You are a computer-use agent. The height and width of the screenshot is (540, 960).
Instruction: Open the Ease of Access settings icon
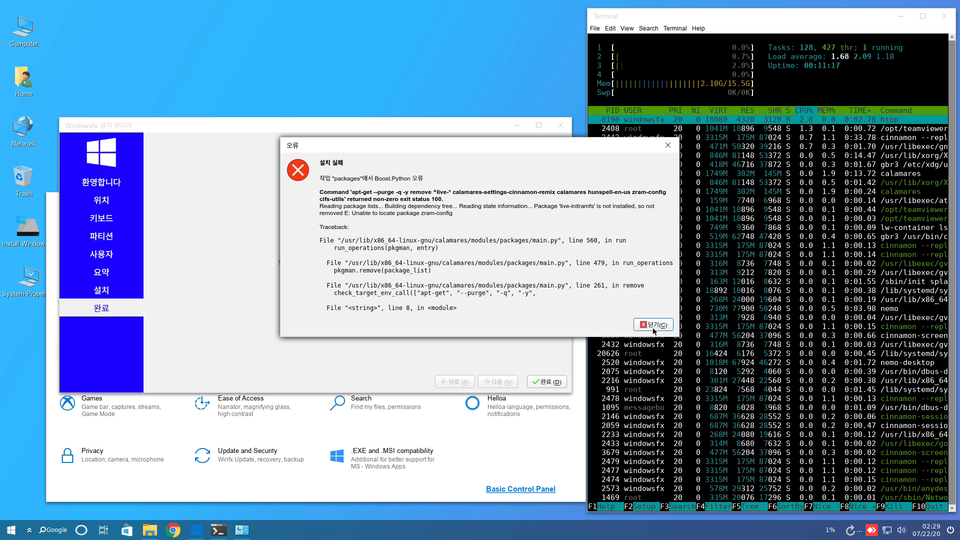(x=202, y=403)
